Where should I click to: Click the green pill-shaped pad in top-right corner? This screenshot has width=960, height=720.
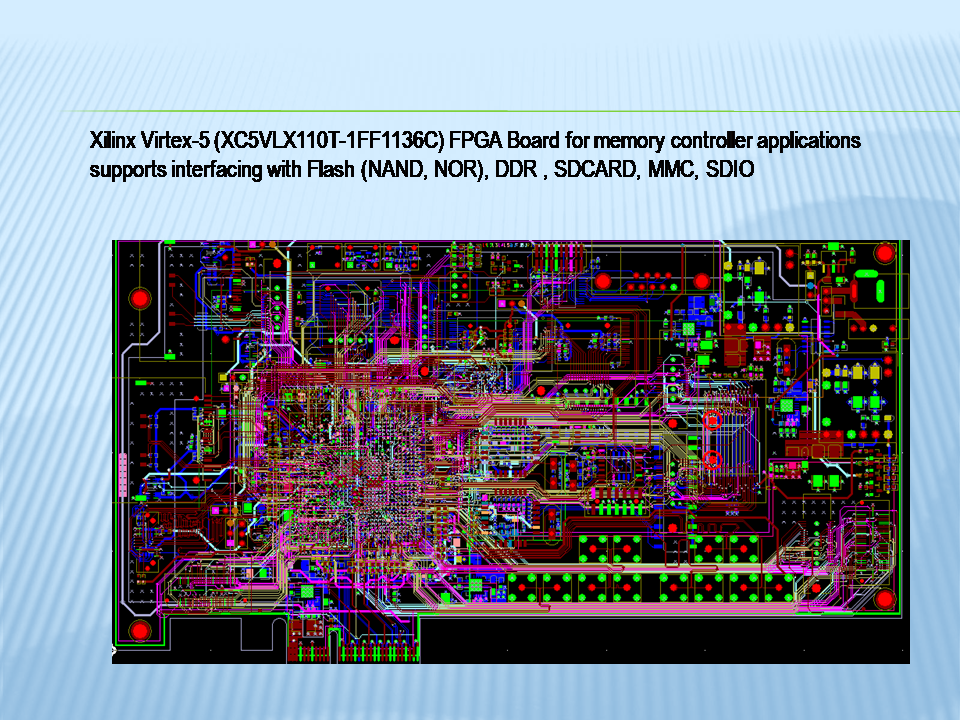[881, 290]
